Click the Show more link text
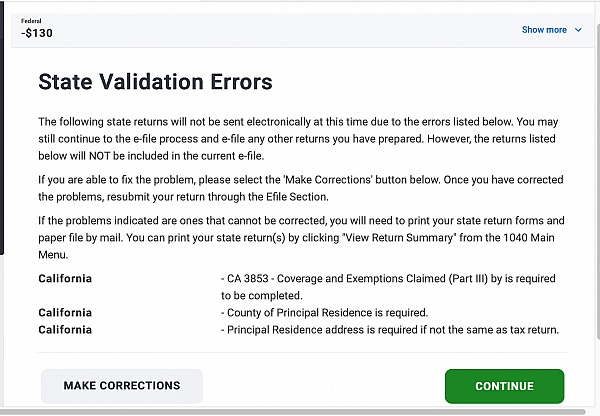The image size is (600, 416). (x=544, y=30)
